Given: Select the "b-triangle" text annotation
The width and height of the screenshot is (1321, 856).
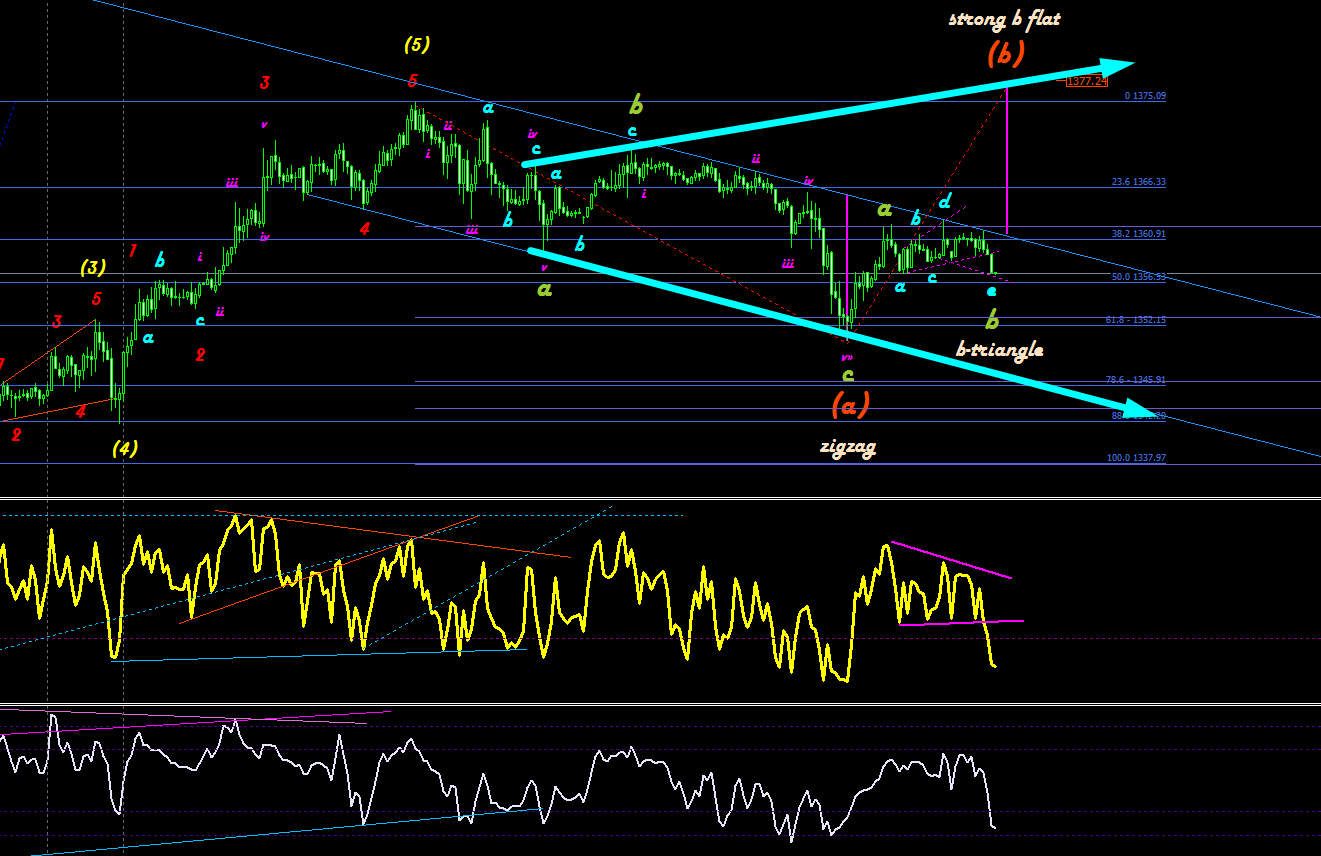Looking at the screenshot, I should point(999,349).
